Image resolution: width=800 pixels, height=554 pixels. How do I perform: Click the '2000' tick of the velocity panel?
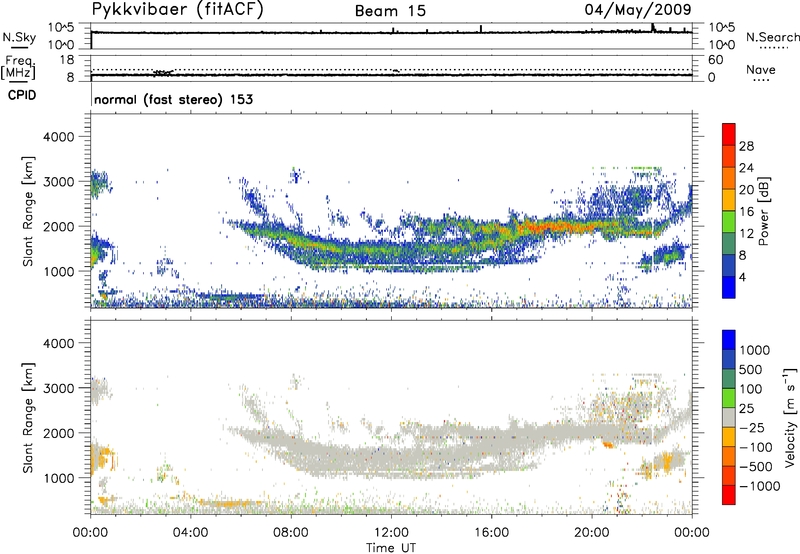pos(59,433)
